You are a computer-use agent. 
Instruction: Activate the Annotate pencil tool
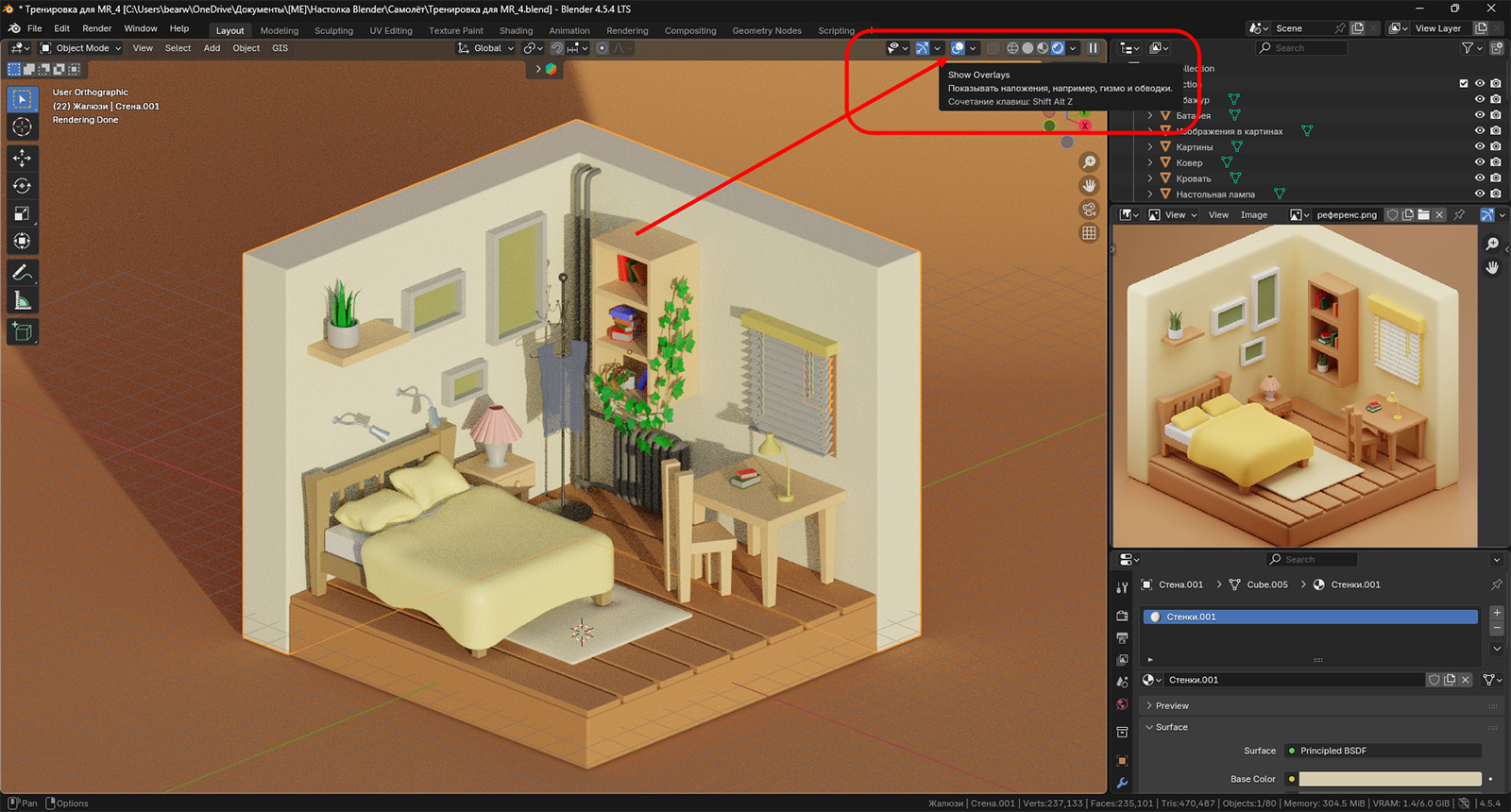tap(22, 273)
